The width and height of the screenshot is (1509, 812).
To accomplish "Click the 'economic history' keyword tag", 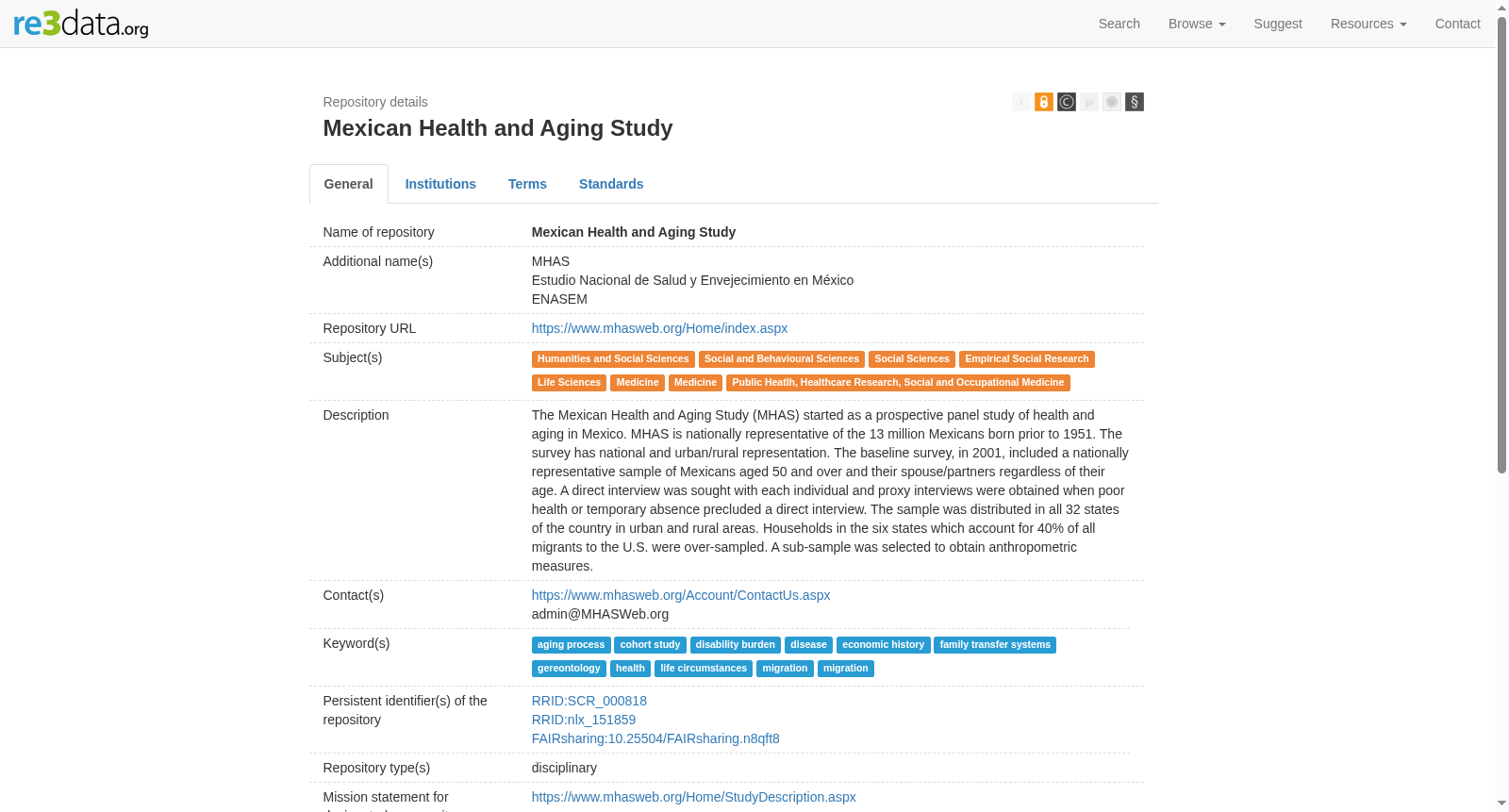I will (884, 645).
